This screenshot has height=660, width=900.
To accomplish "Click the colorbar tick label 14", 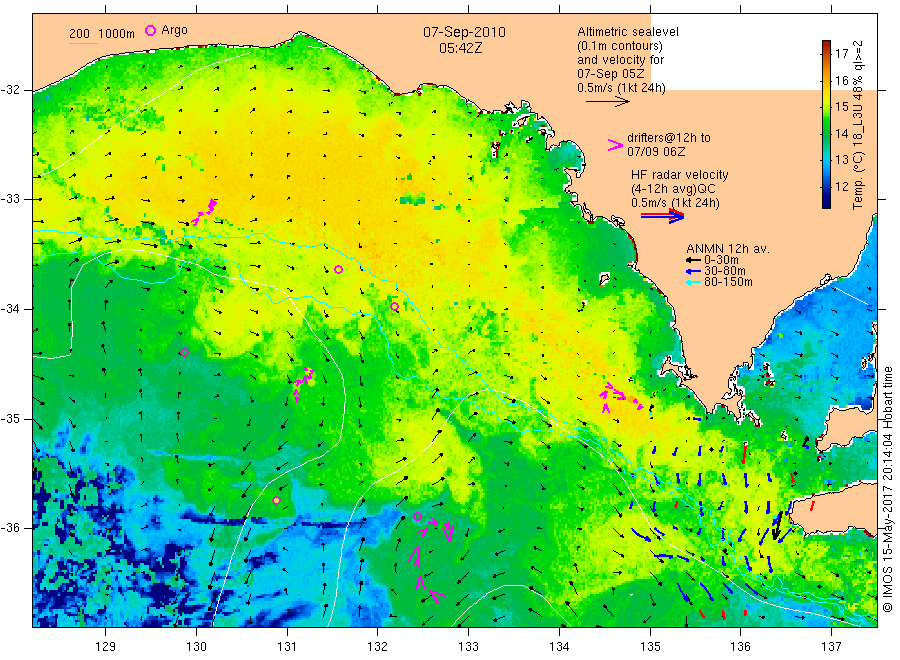I will pos(841,134).
